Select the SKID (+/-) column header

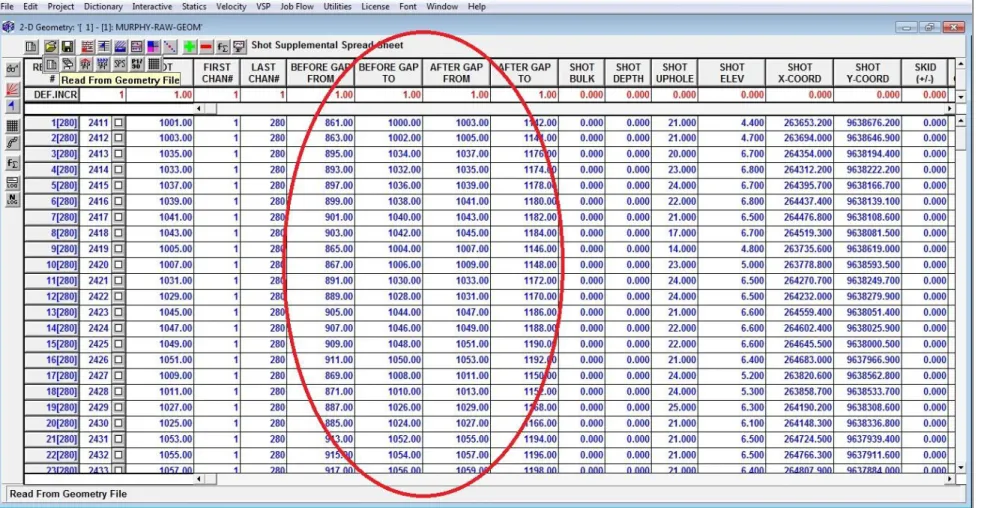click(x=925, y=73)
